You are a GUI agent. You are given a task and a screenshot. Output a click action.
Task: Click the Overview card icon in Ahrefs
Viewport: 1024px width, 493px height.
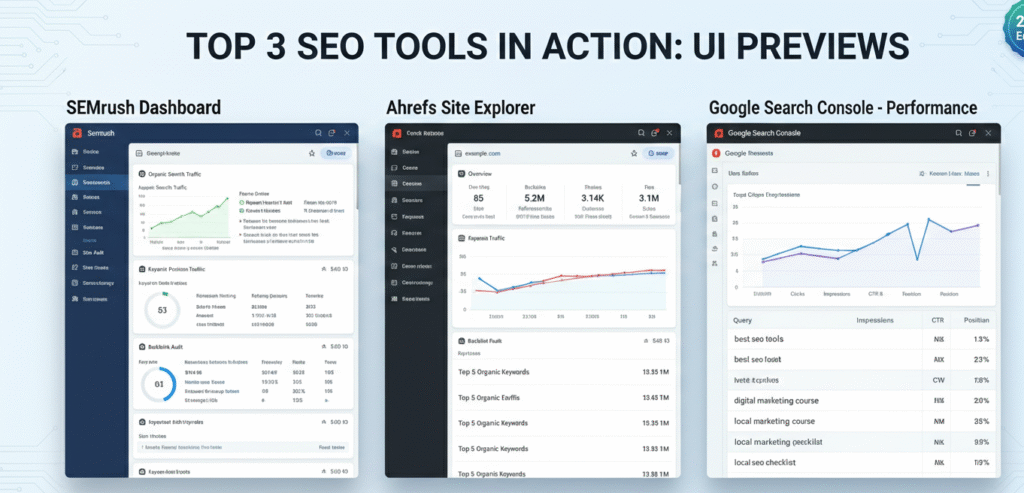point(461,174)
